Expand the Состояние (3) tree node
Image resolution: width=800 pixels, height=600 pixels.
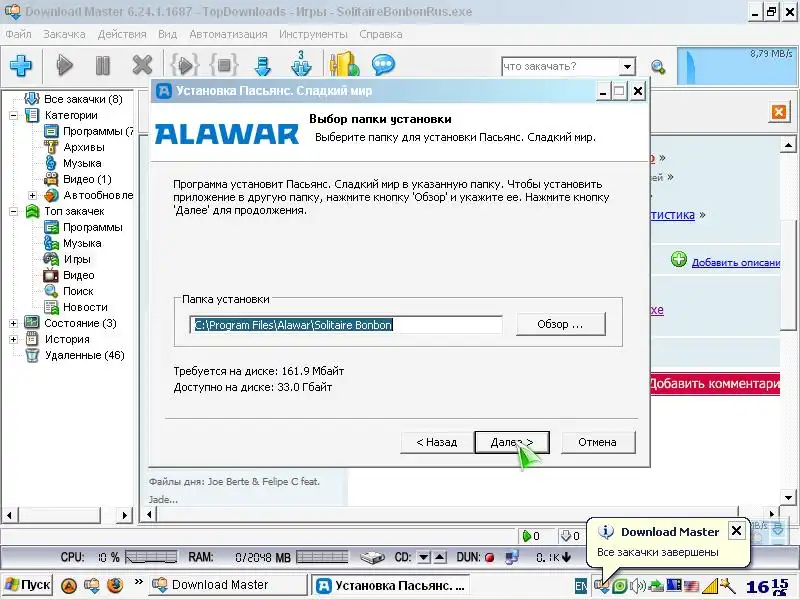[14, 323]
